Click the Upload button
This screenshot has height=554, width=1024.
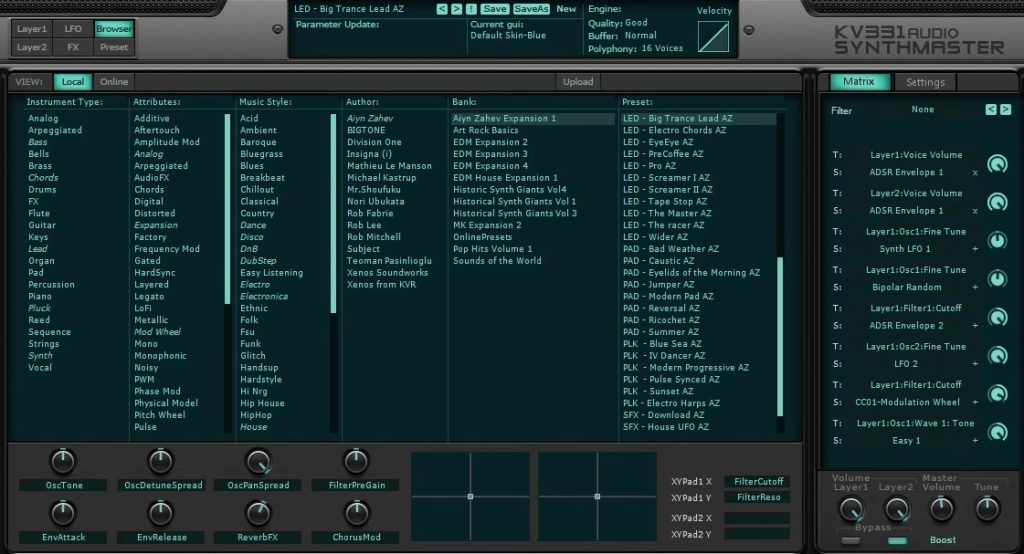coord(578,82)
